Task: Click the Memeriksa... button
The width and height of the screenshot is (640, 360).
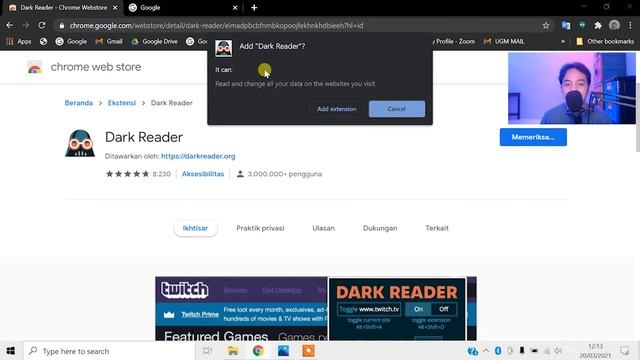Action: pos(533,137)
